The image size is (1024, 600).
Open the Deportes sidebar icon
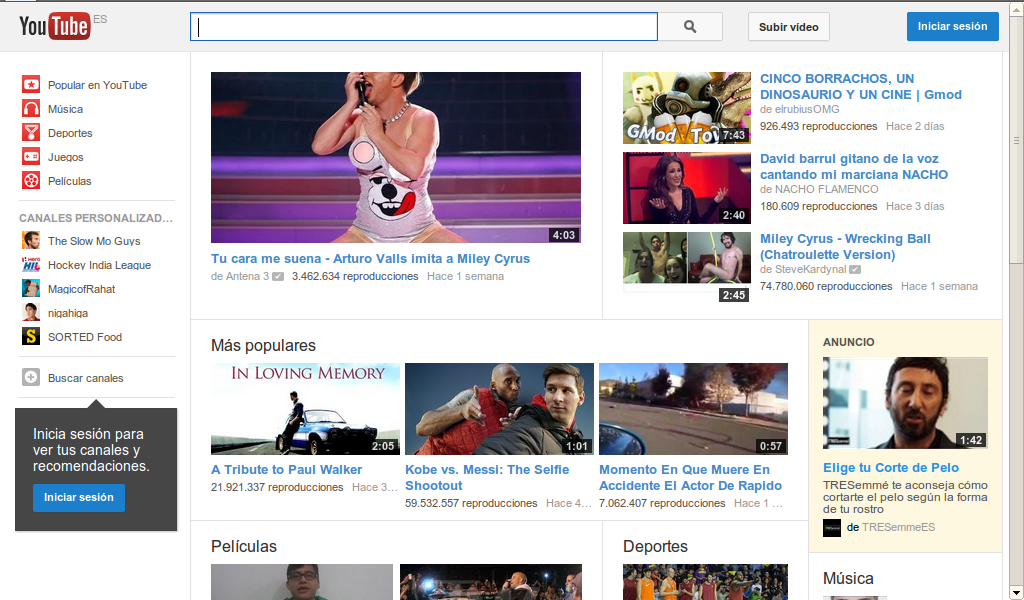(33, 133)
